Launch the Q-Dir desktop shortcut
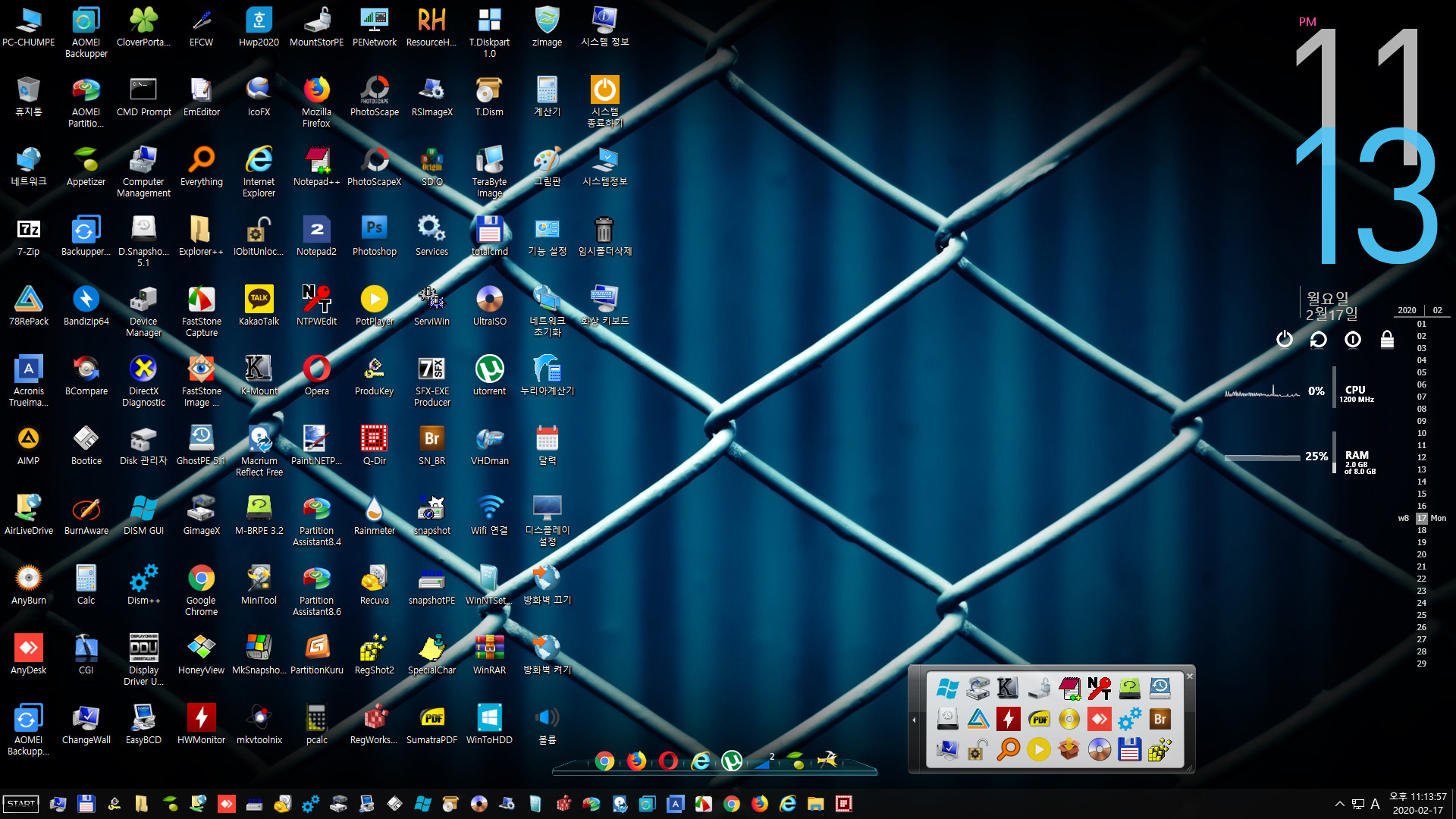The image size is (1456, 819). (374, 446)
